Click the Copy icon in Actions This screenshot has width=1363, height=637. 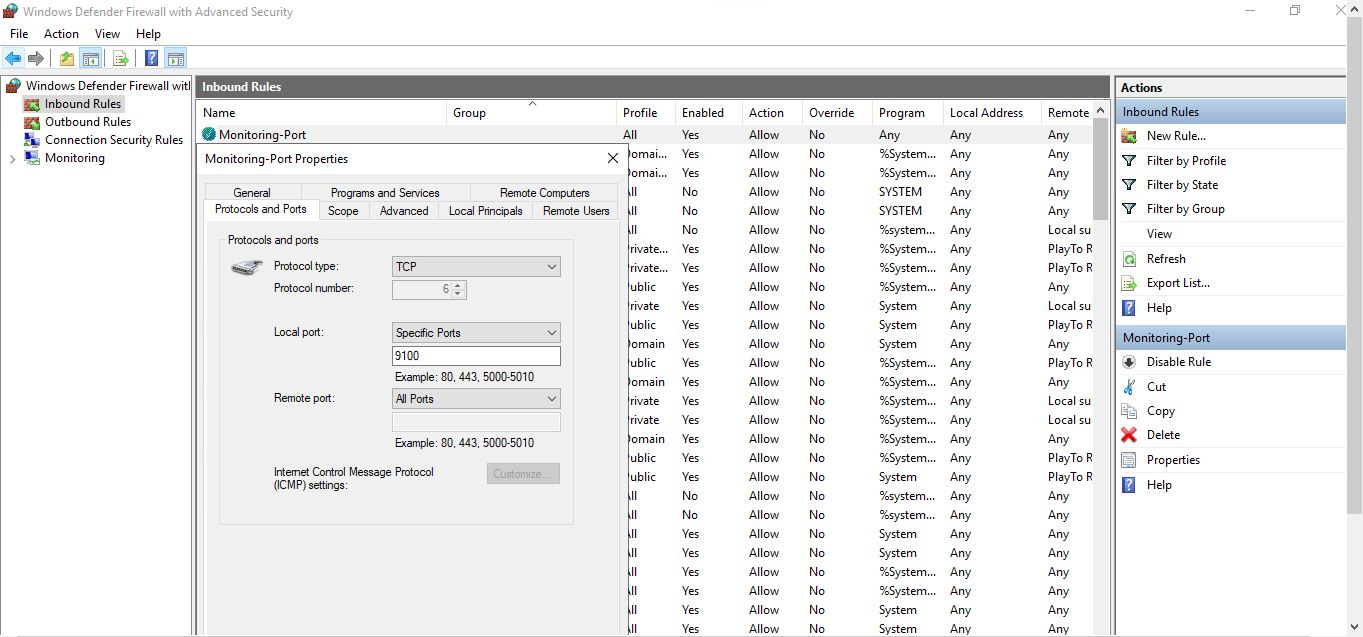[x=1129, y=411]
